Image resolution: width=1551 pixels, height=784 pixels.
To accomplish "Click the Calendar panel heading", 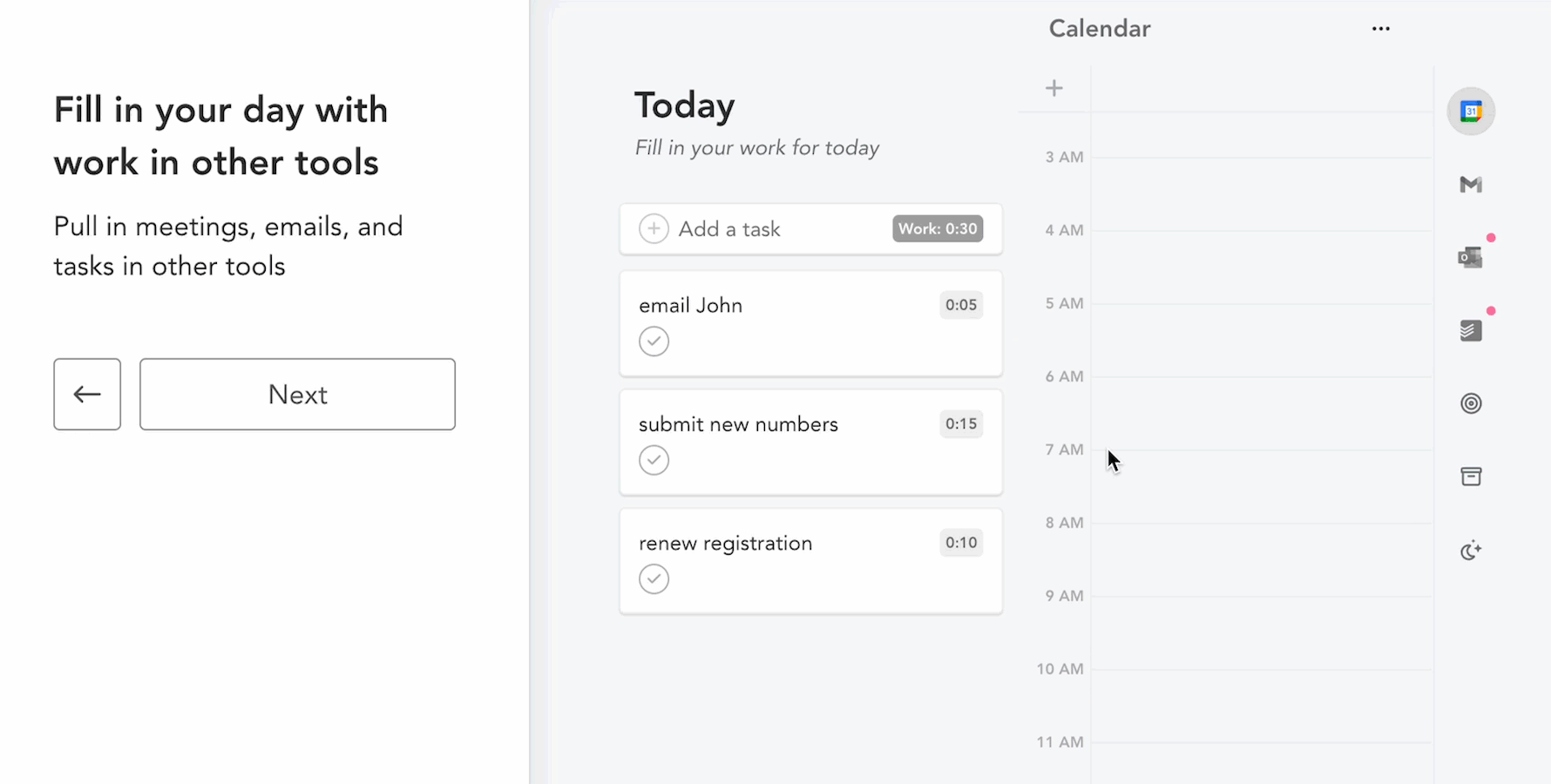I will pos(1099,28).
